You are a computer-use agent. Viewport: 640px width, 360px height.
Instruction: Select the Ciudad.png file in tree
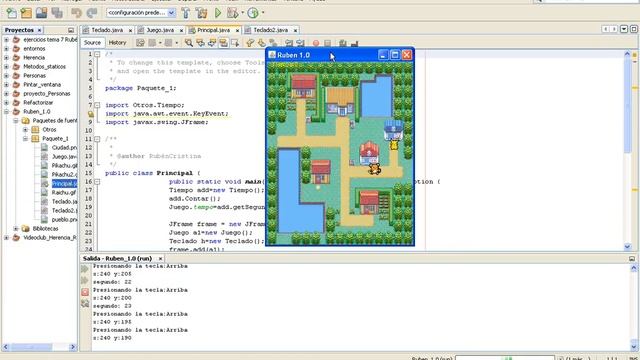point(64,148)
